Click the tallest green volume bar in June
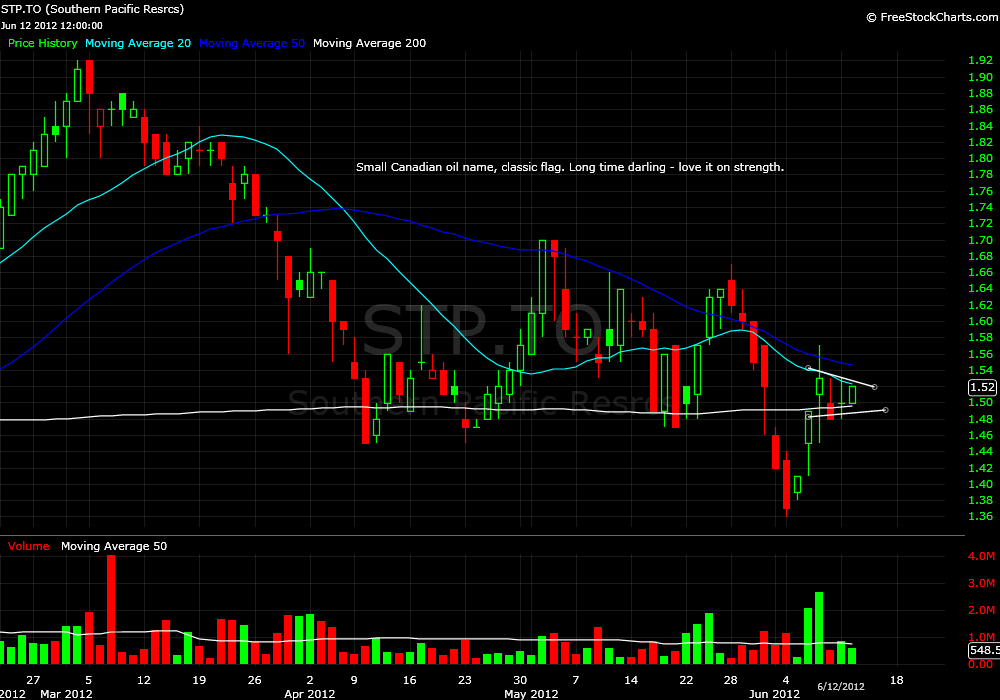Image resolution: width=1000 pixels, height=700 pixels. click(x=819, y=628)
